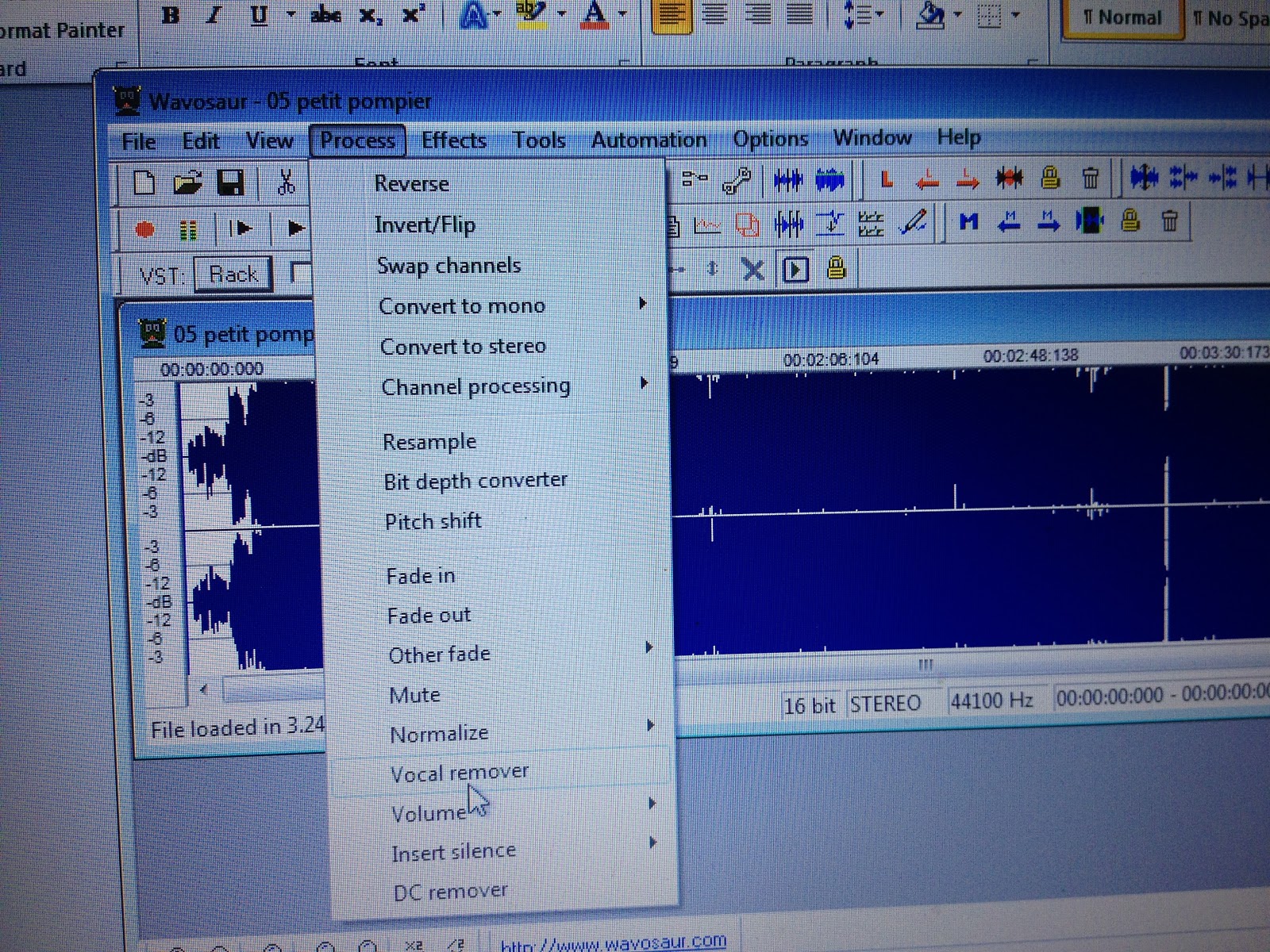Click the play-from-start icon with bar

tap(241, 228)
